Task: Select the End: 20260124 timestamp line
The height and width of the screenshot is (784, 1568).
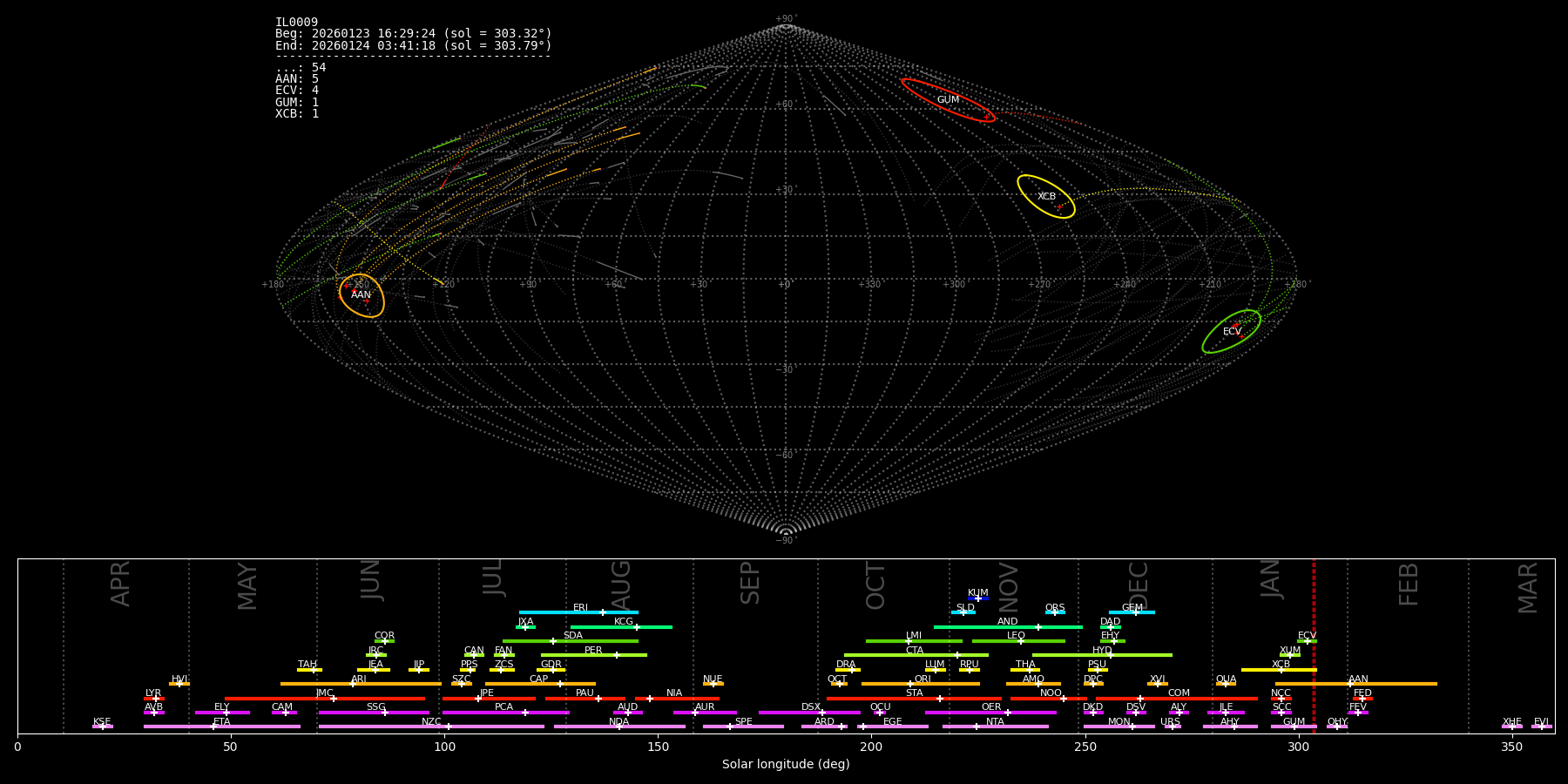Action: (x=414, y=45)
